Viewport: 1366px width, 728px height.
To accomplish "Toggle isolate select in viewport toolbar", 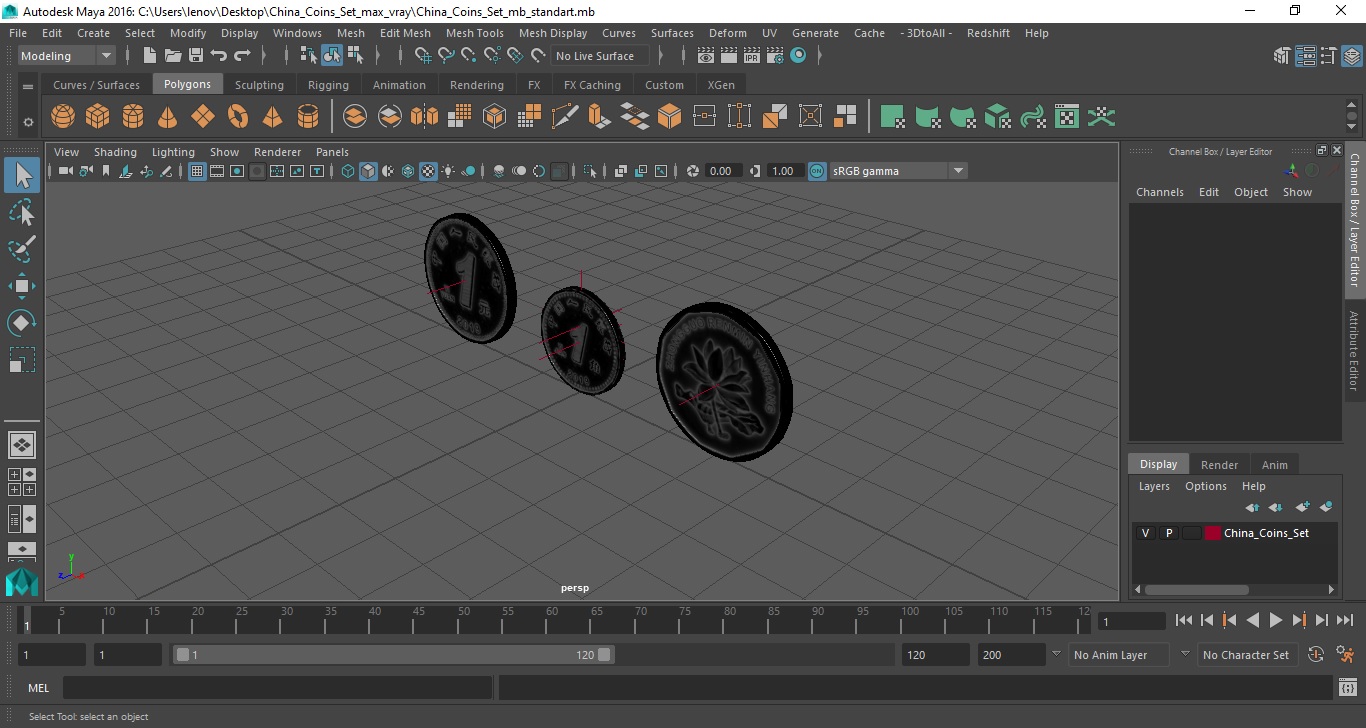I will click(591, 171).
